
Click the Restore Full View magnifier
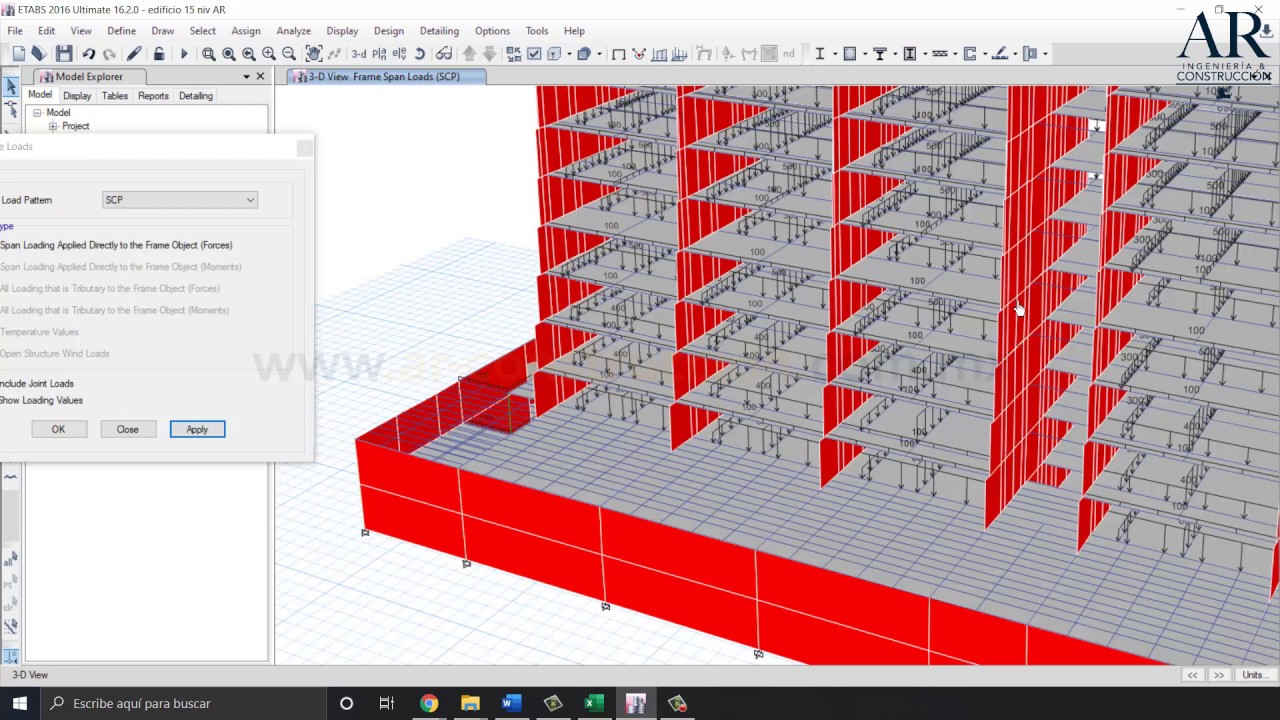point(229,54)
